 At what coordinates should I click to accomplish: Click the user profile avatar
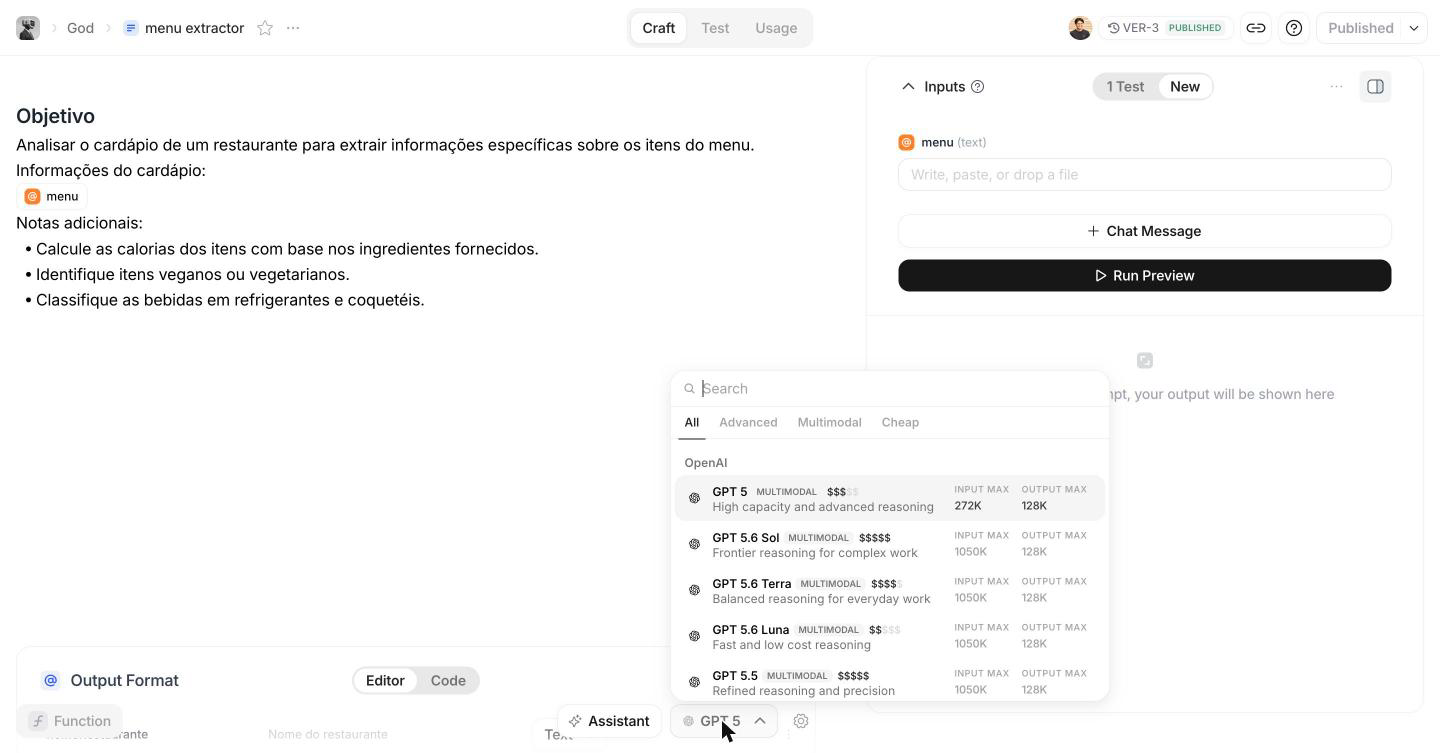(x=1080, y=28)
